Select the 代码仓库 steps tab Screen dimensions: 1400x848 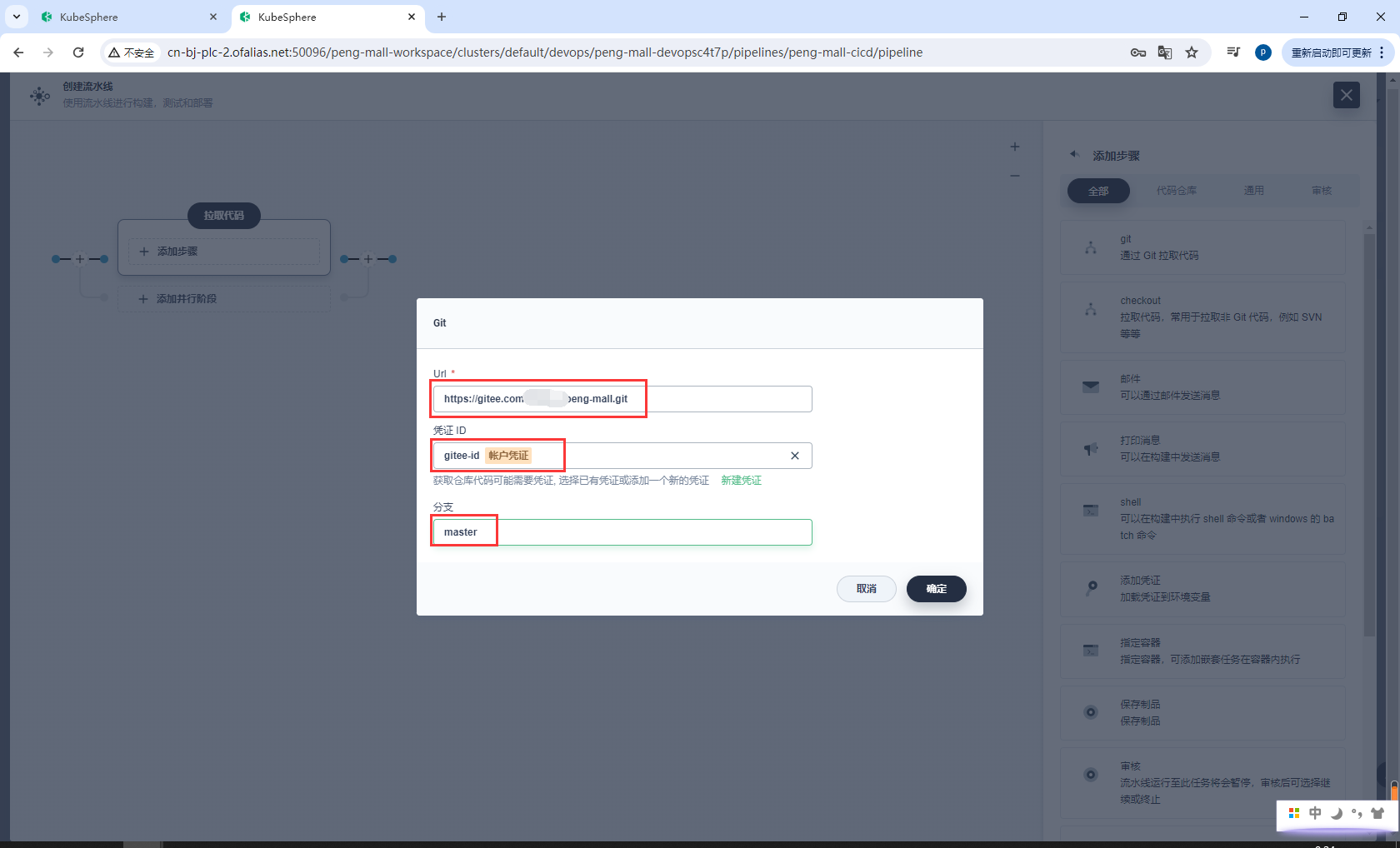coord(1177,191)
